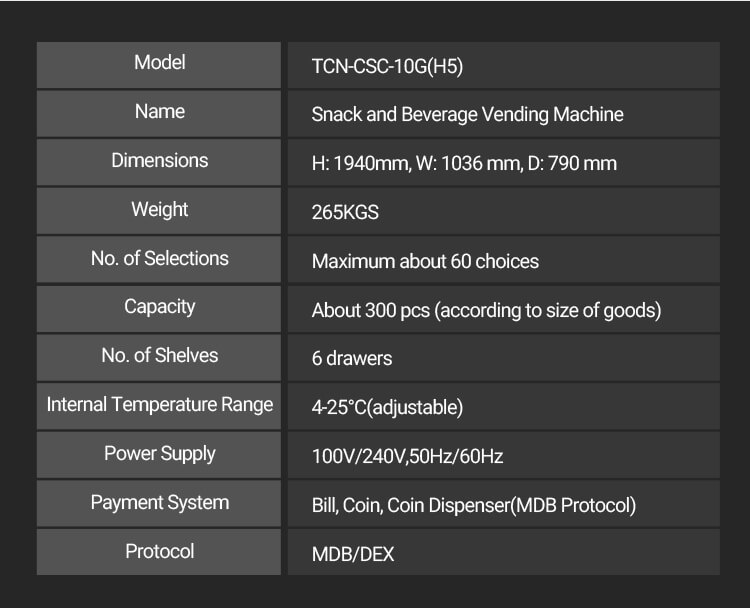Click the Capacity label cell
Viewport: 750px width, 608px height.
pos(160,307)
